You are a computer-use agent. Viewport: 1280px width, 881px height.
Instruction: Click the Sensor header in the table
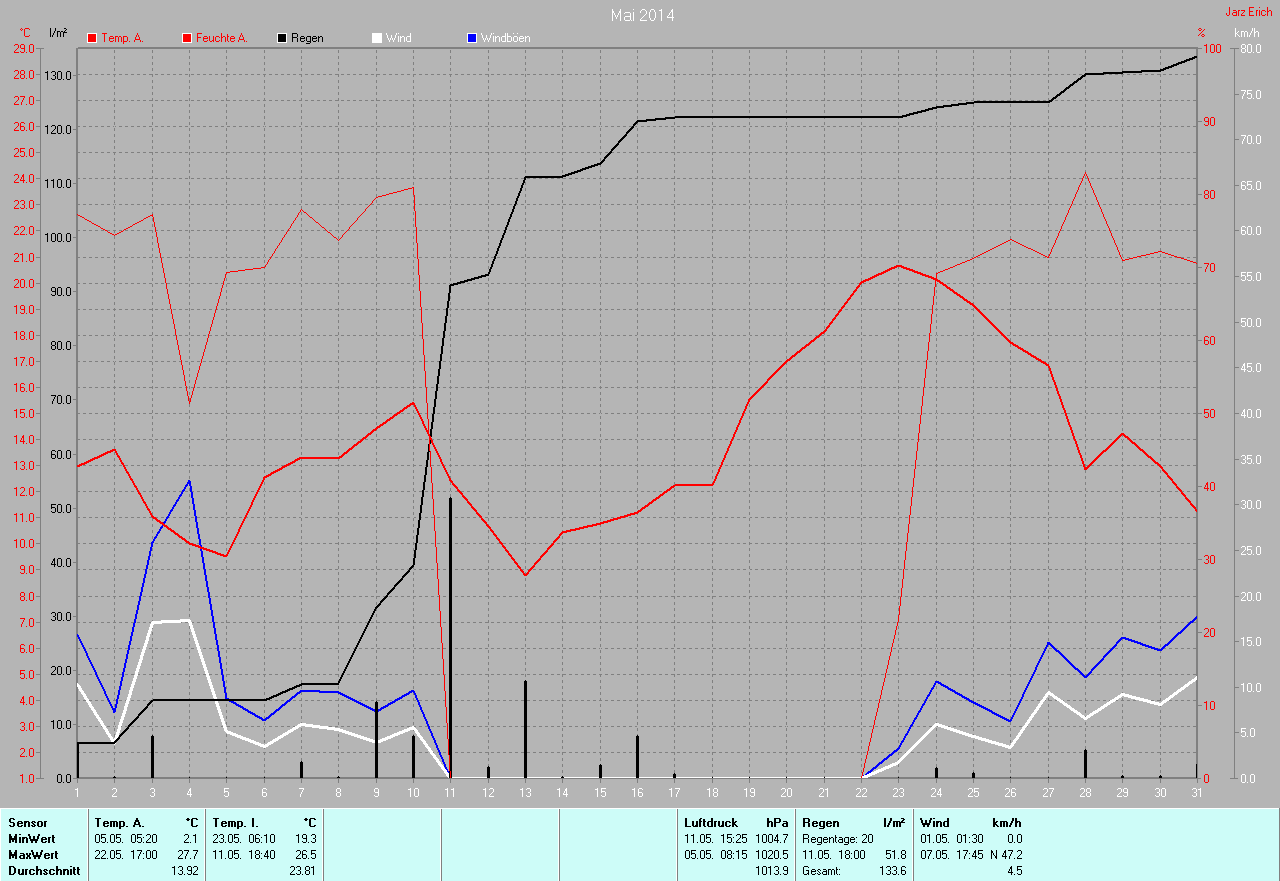[x=27, y=822]
